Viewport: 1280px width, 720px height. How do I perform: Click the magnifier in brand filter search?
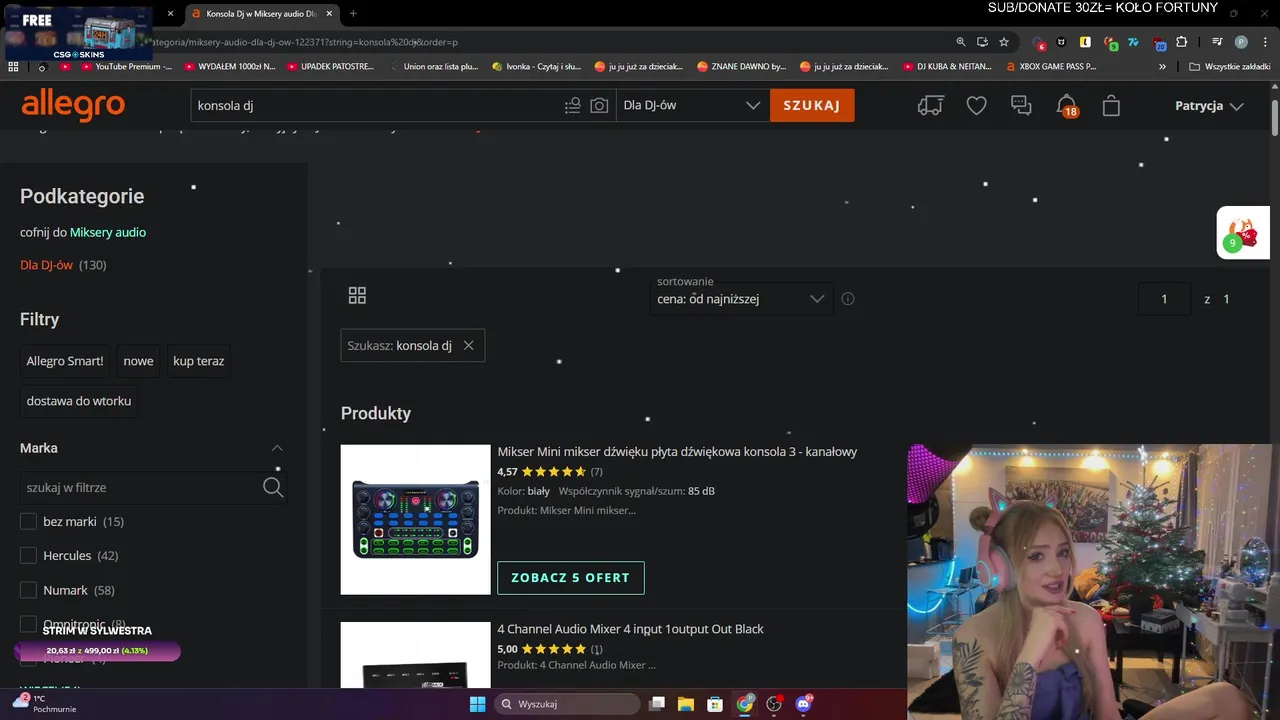(x=273, y=487)
